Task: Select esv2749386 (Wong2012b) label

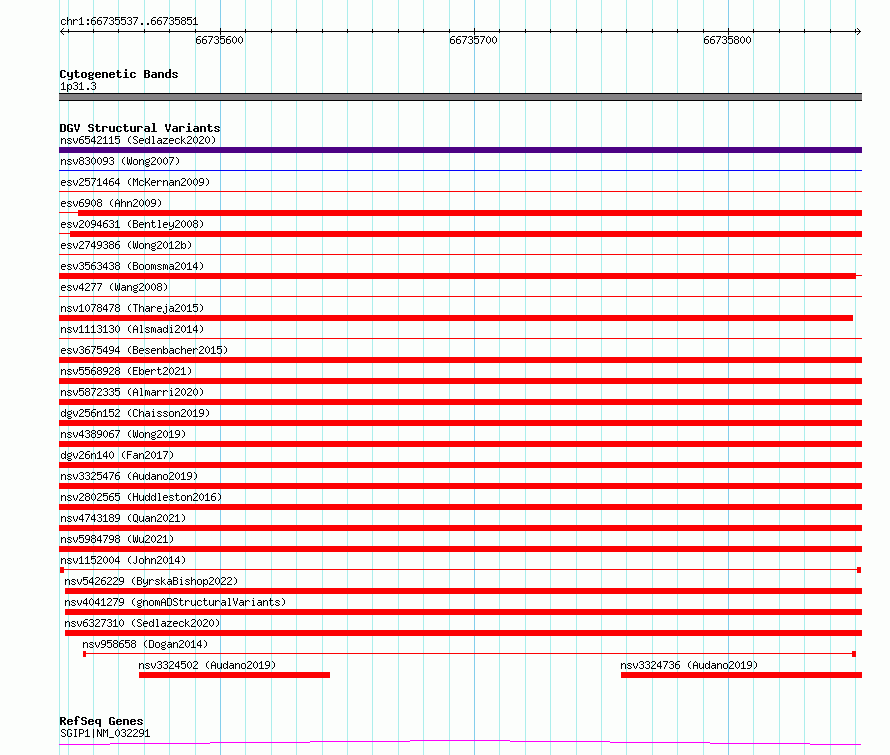Action: 126,245
